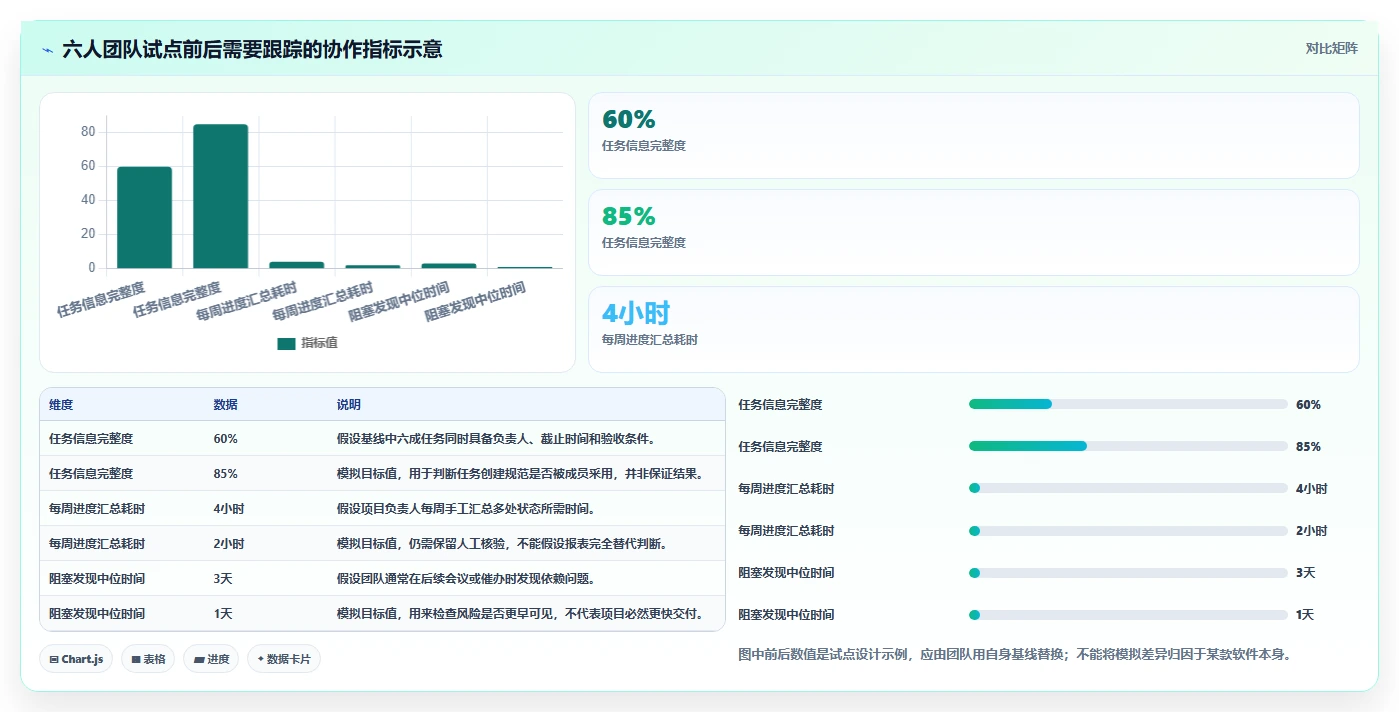This screenshot has height=712, width=1399.
Task: Click the progress bar ending at 60%
Action: 1128,404
